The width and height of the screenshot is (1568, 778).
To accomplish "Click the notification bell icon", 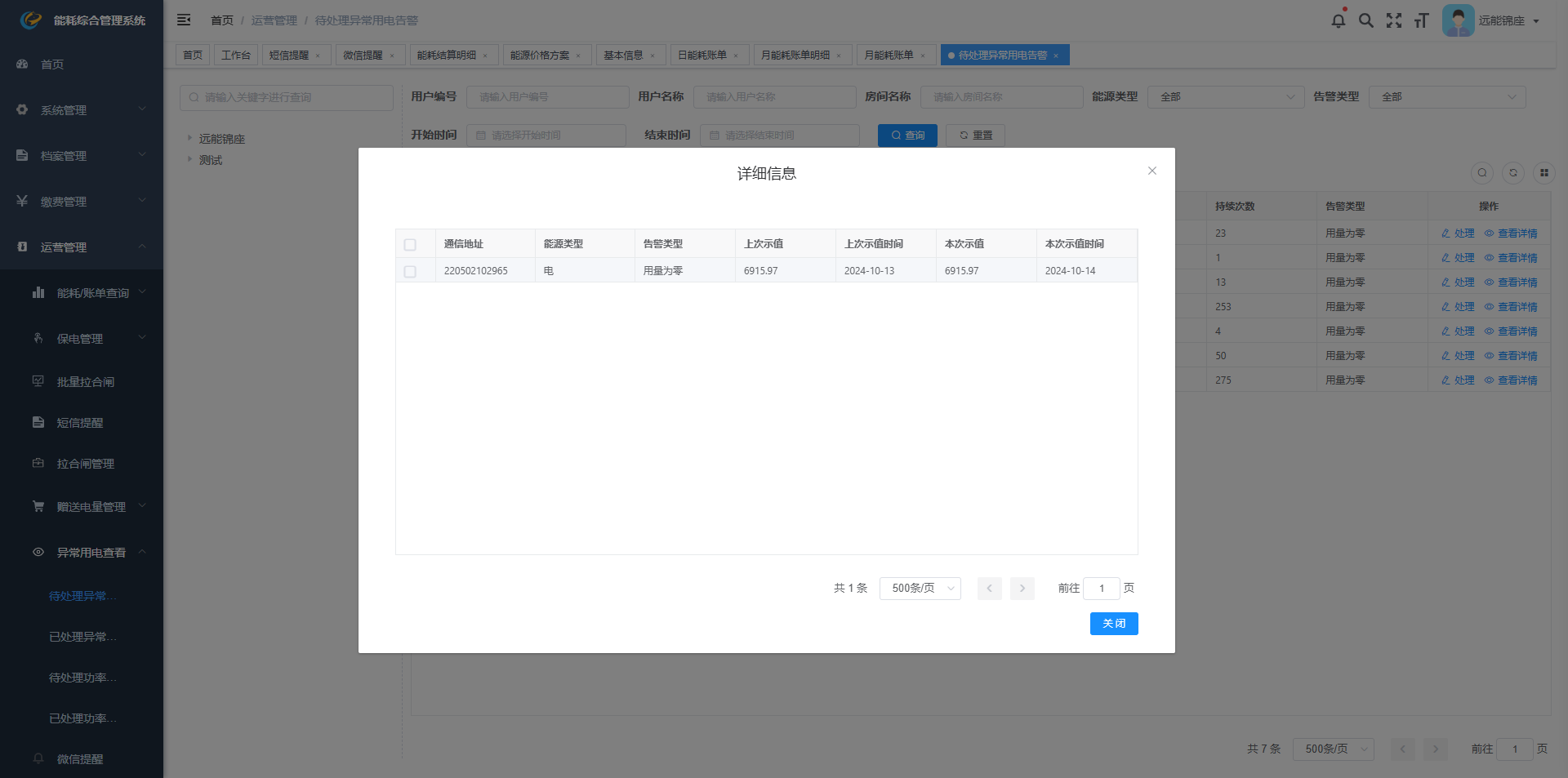I will click(1338, 20).
